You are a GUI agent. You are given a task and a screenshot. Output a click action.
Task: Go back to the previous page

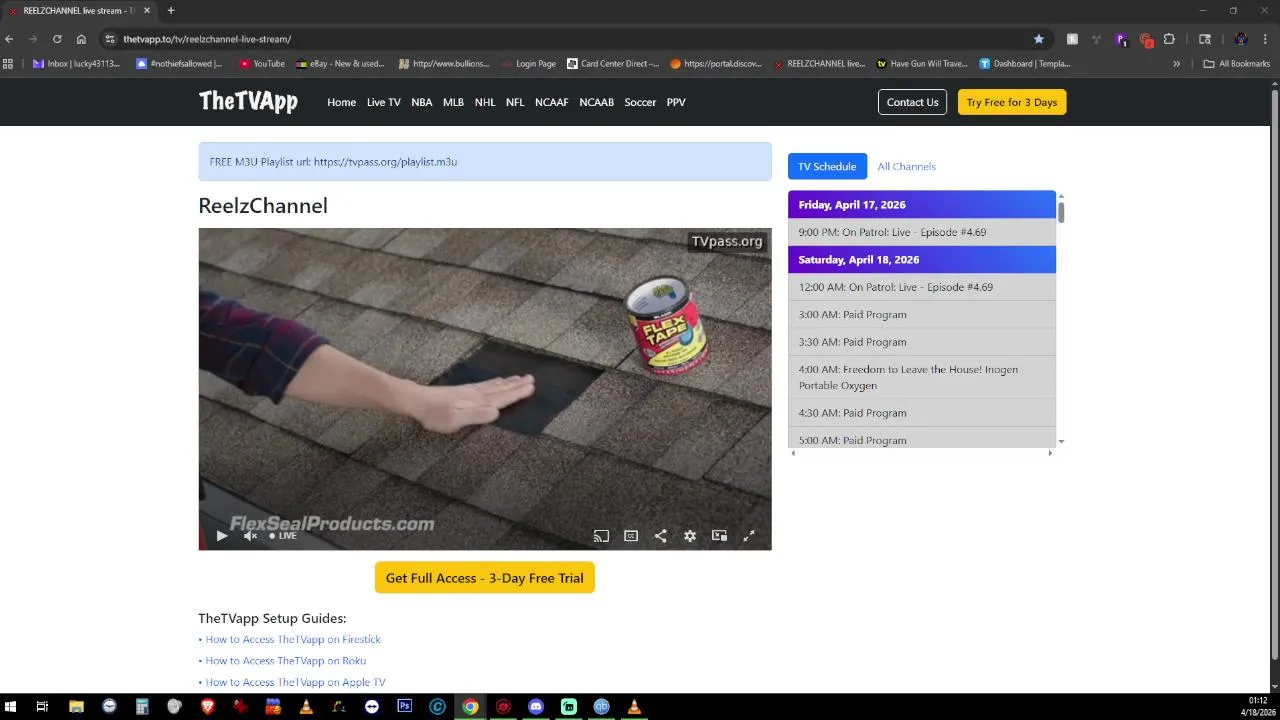point(10,39)
